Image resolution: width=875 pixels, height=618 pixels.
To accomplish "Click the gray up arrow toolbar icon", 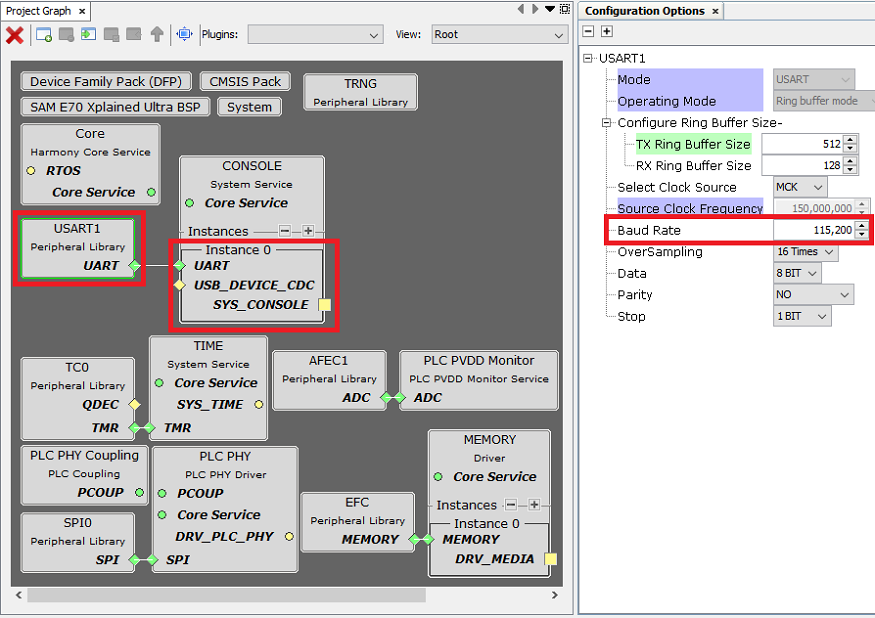I will [x=157, y=35].
